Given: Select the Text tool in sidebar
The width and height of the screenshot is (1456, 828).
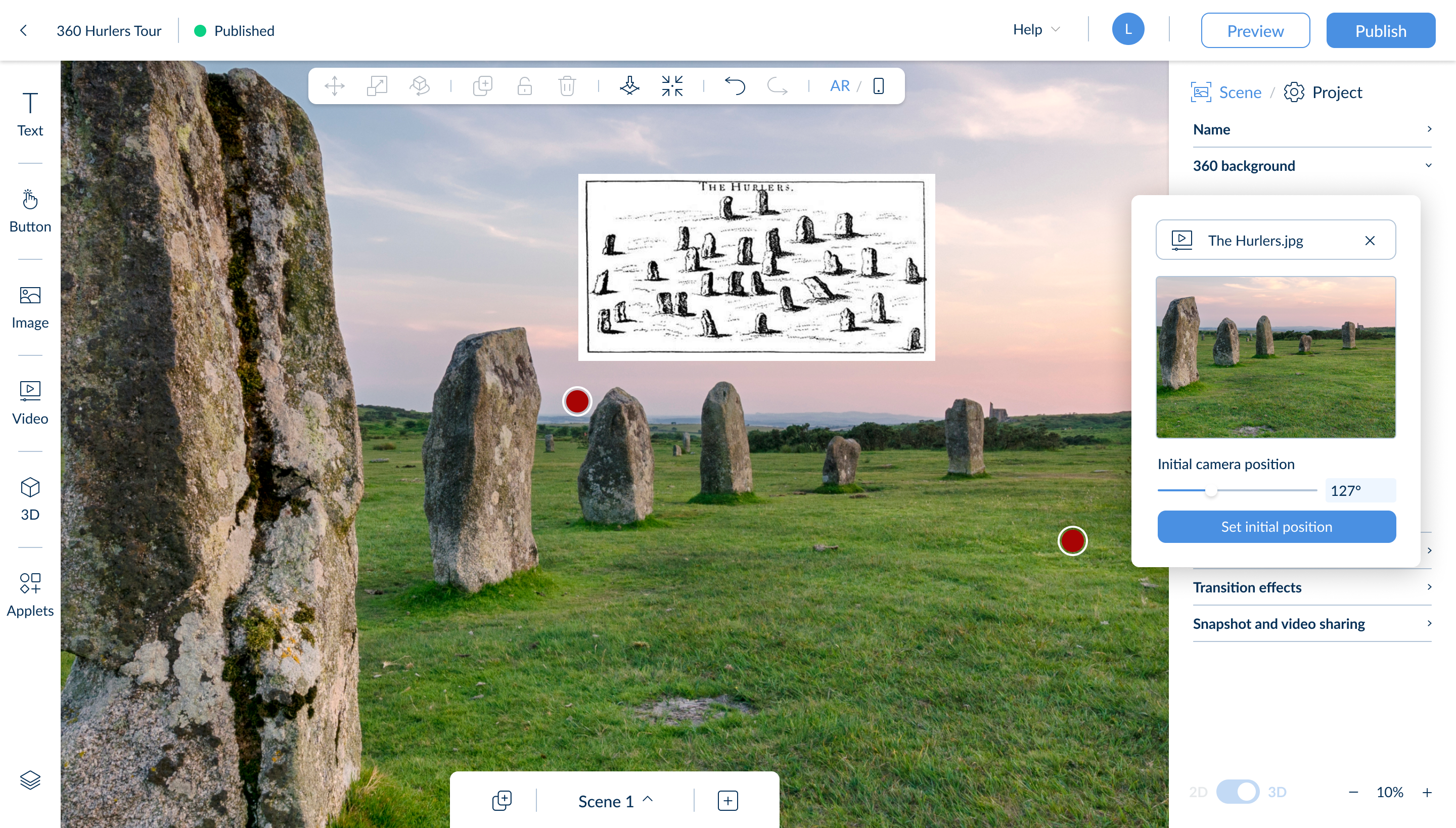Looking at the screenshot, I should click(30, 114).
